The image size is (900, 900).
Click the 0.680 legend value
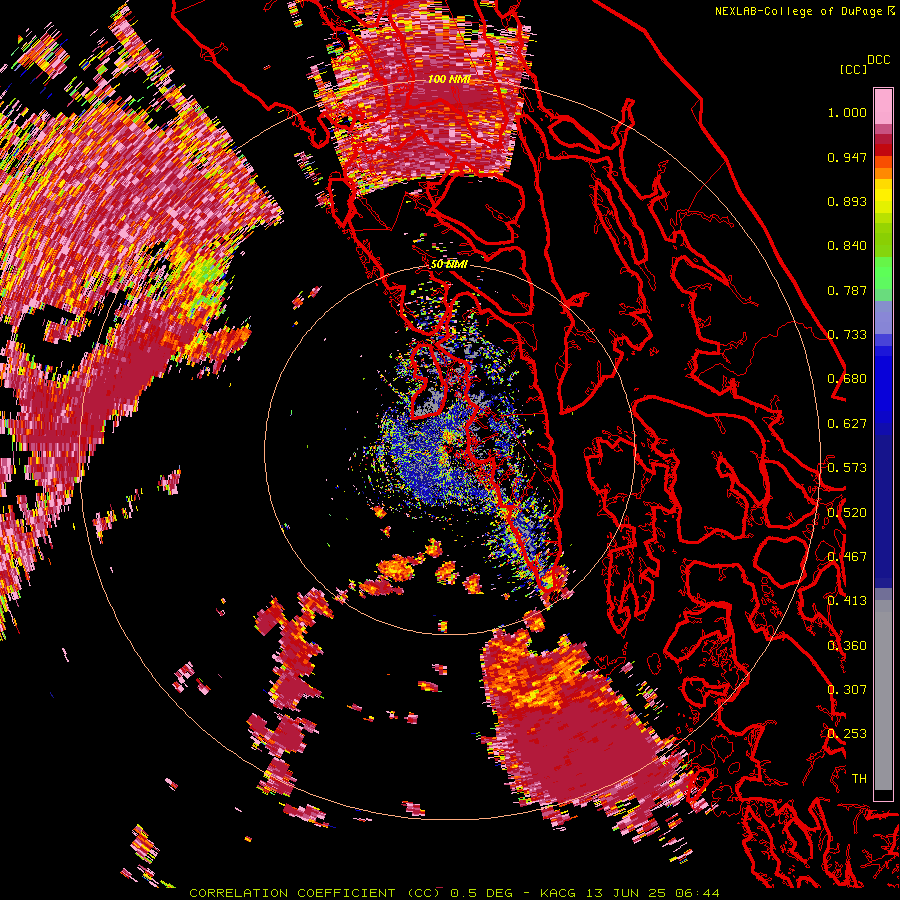click(x=847, y=379)
